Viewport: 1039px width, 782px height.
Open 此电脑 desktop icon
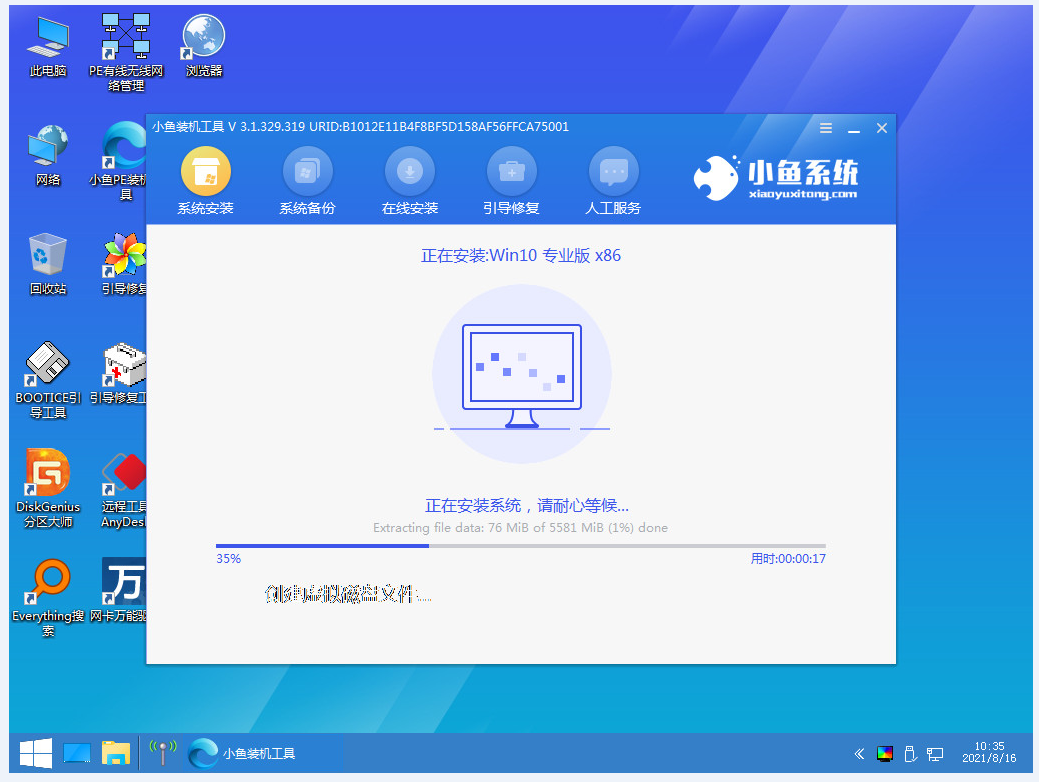click(x=48, y=45)
